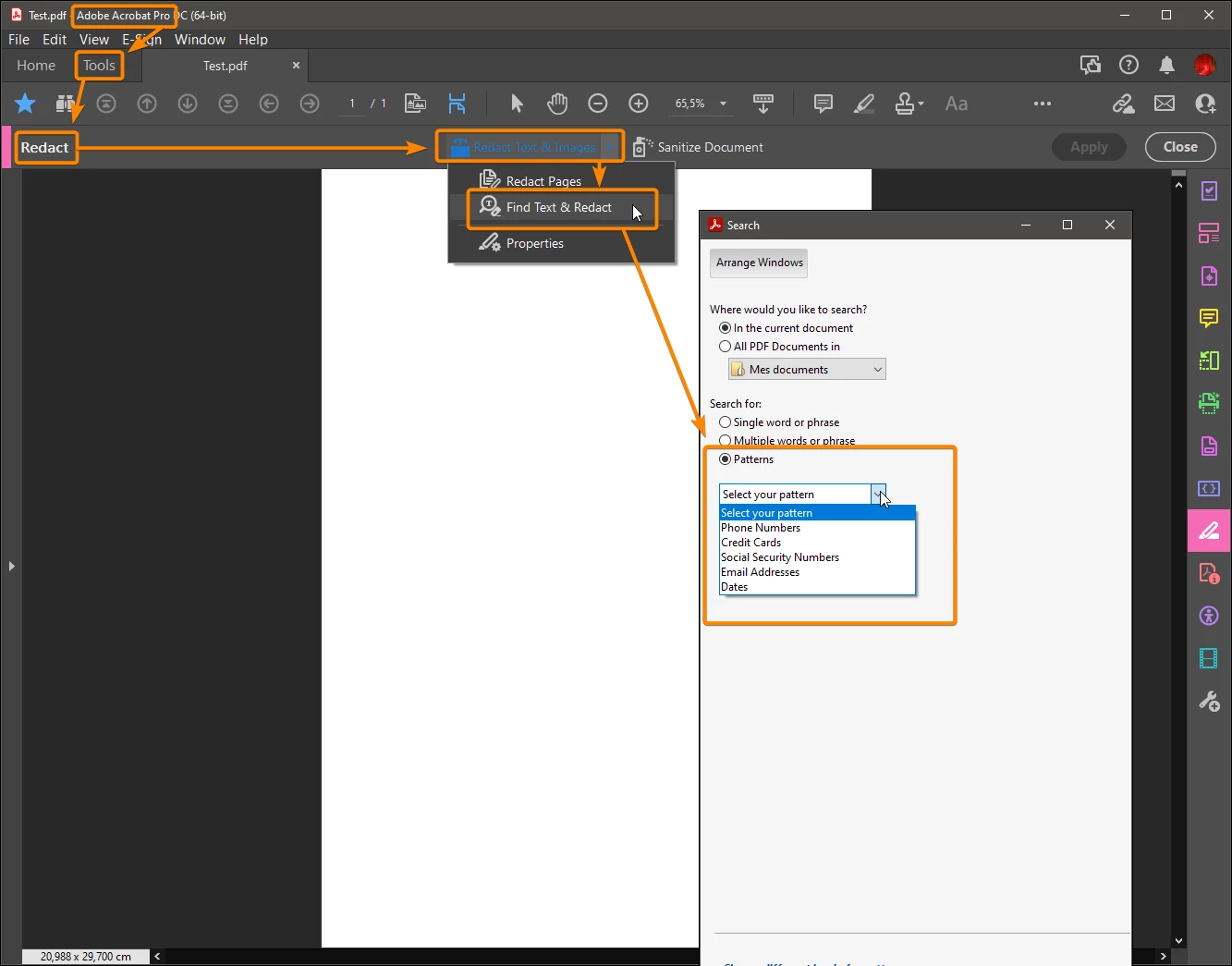Choose 'Social Security Numbers' pattern option

tap(817, 557)
